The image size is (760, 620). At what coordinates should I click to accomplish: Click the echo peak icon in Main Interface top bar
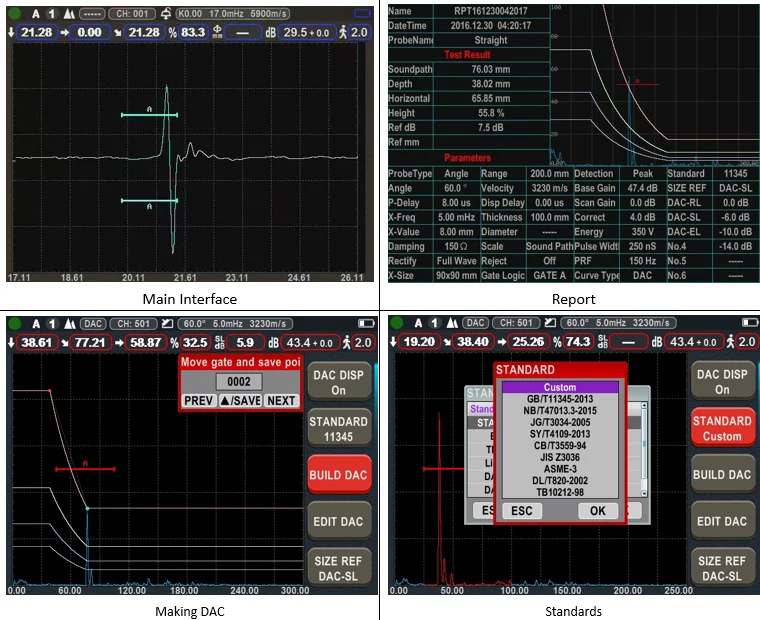tap(68, 14)
